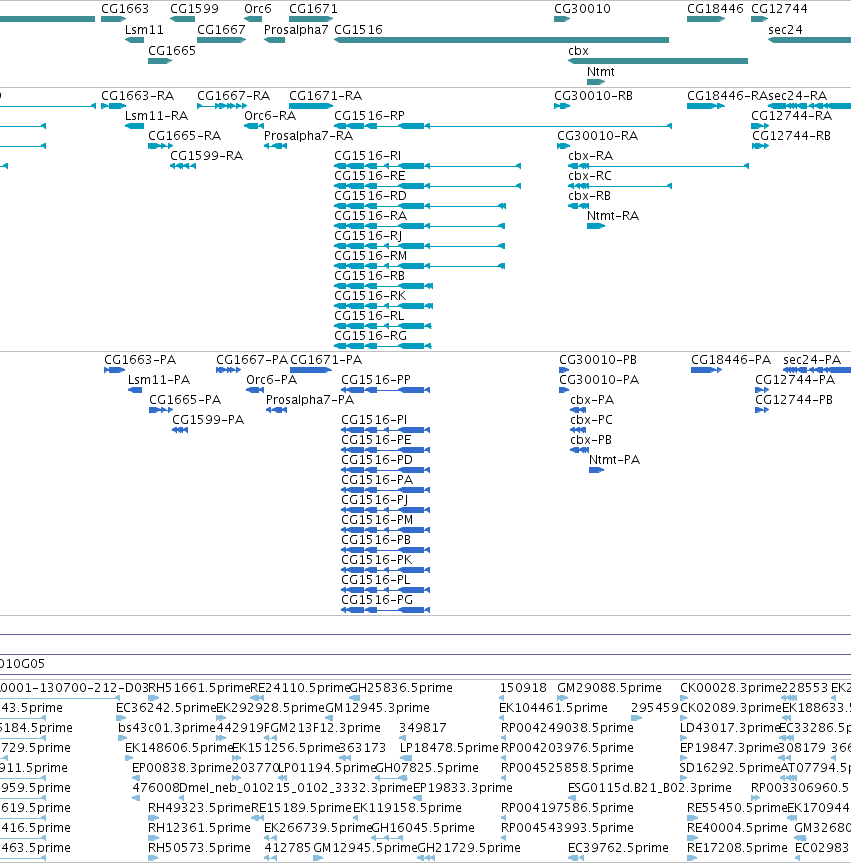Select transcript Orc6-RA
This screenshot has height=863, width=851.
(270, 116)
